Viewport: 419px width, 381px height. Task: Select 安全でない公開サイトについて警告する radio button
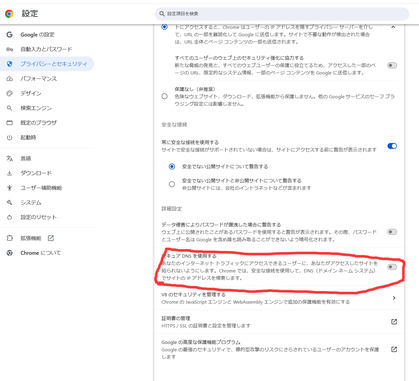(x=172, y=166)
